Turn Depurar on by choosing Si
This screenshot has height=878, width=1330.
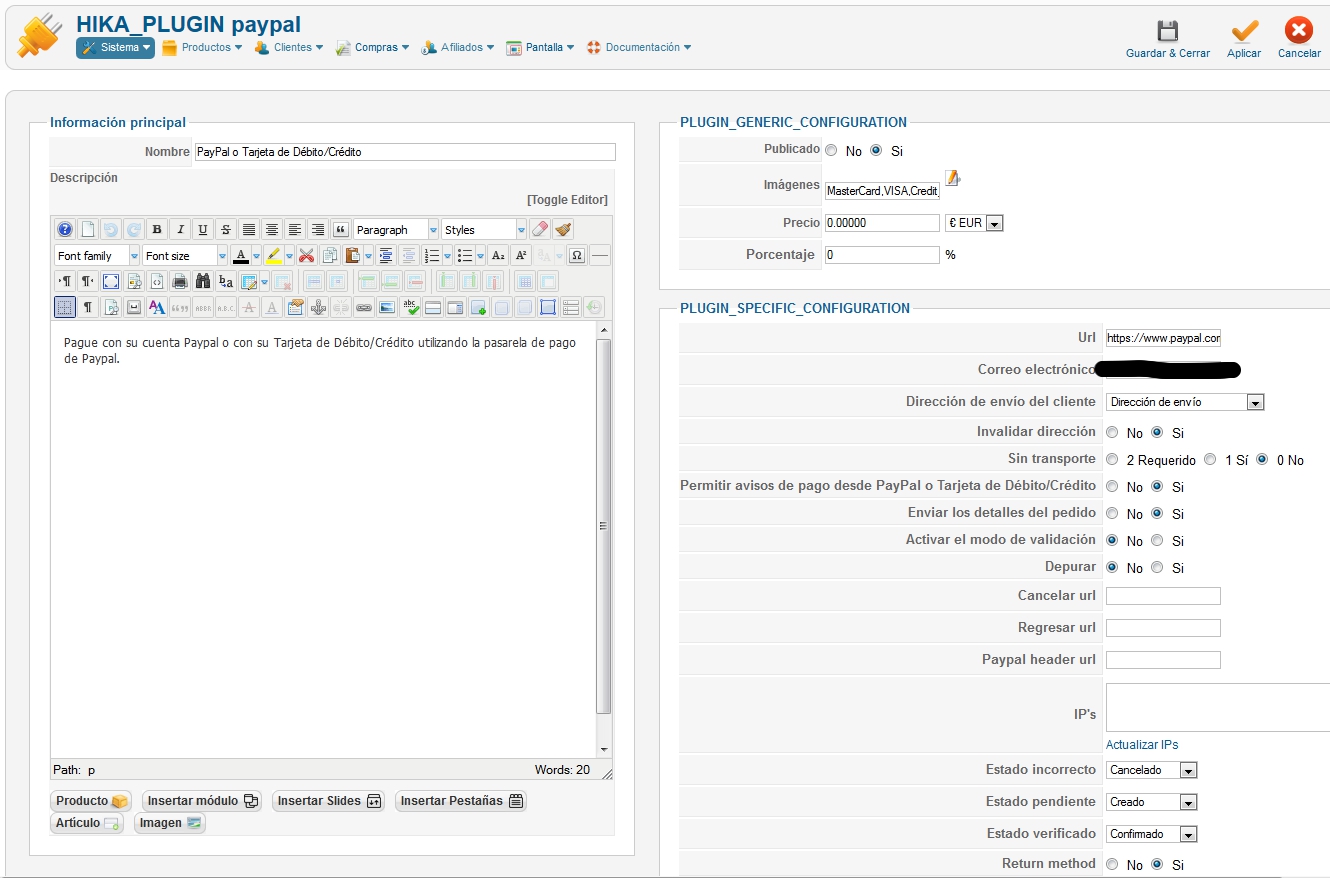pos(1157,568)
